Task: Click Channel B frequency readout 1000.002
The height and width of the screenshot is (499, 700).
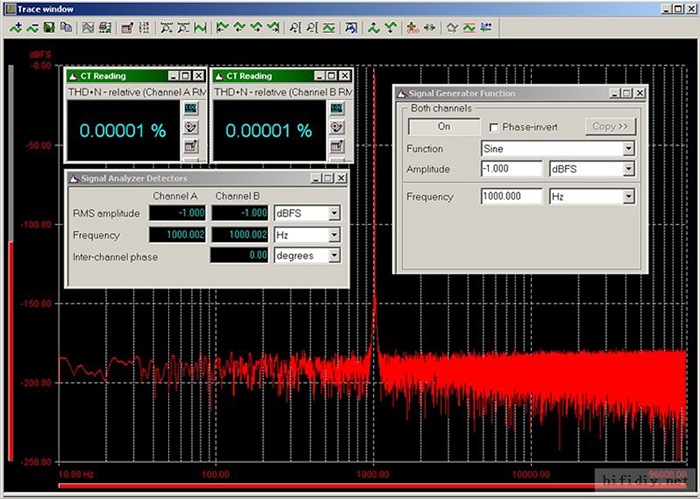Action: pyautogui.click(x=240, y=235)
